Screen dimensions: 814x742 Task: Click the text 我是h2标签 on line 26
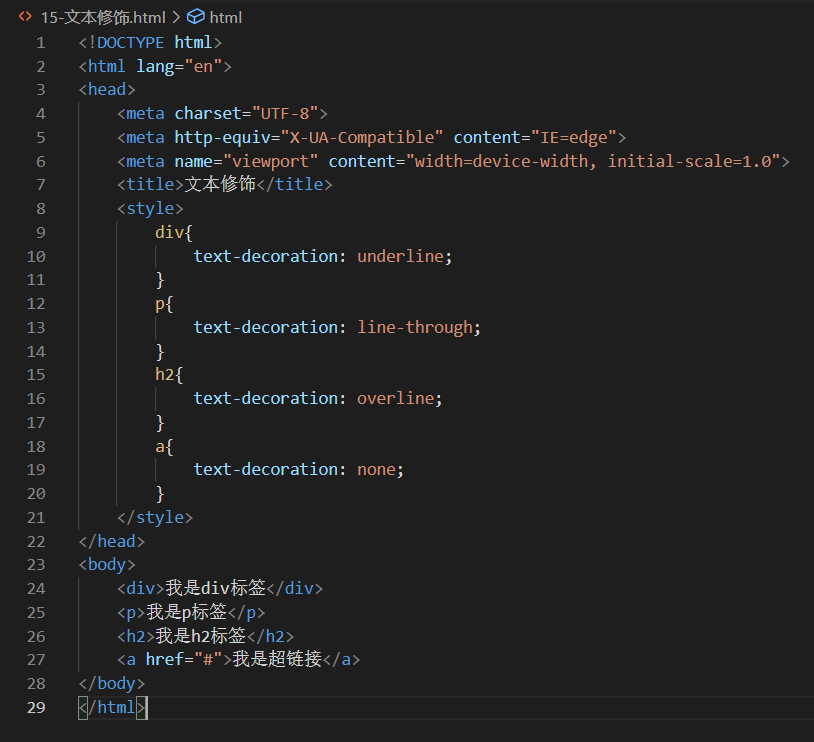(200, 636)
